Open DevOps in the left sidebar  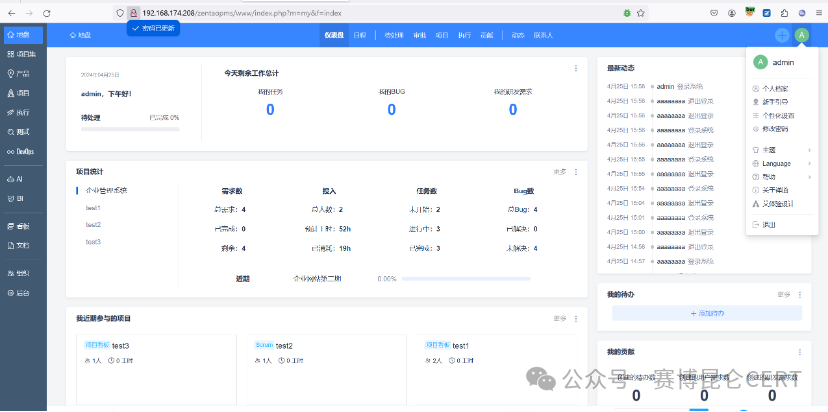click(23, 152)
